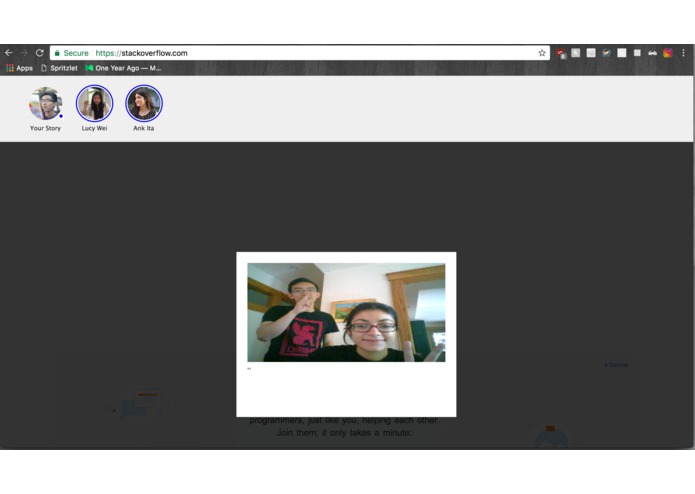
Task: Go back with the browser back arrow
Action: point(9,53)
